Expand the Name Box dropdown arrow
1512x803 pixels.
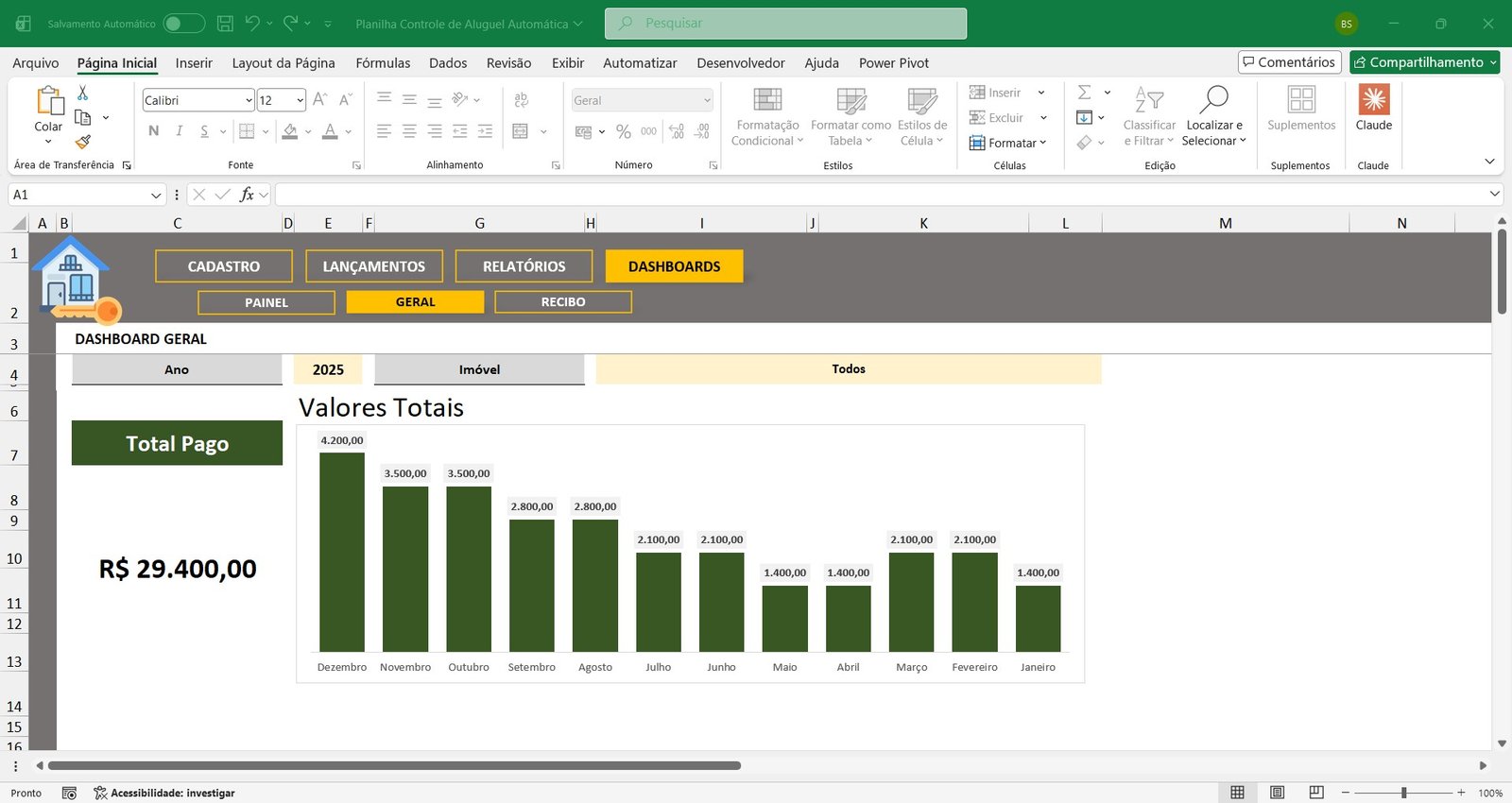pyautogui.click(x=156, y=195)
